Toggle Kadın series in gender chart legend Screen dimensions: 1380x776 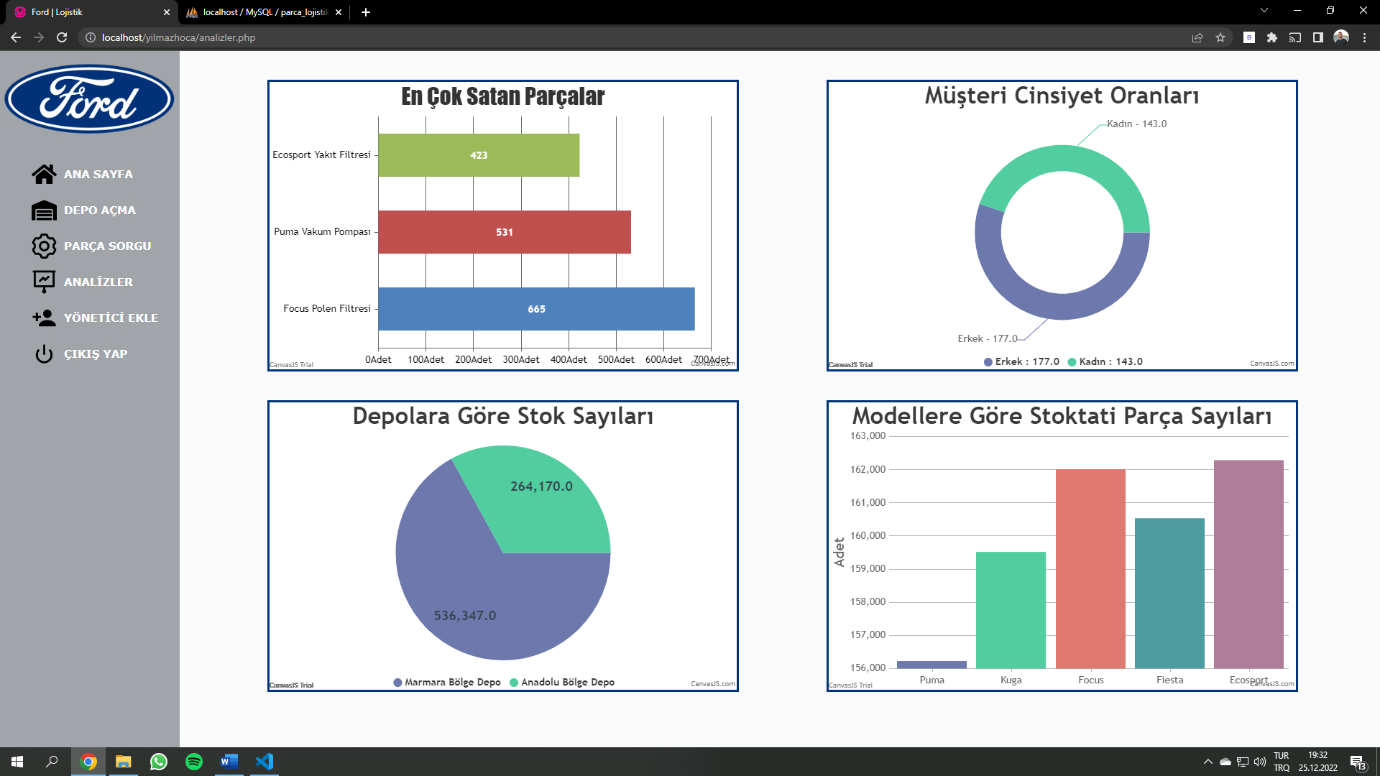coord(1105,362)
